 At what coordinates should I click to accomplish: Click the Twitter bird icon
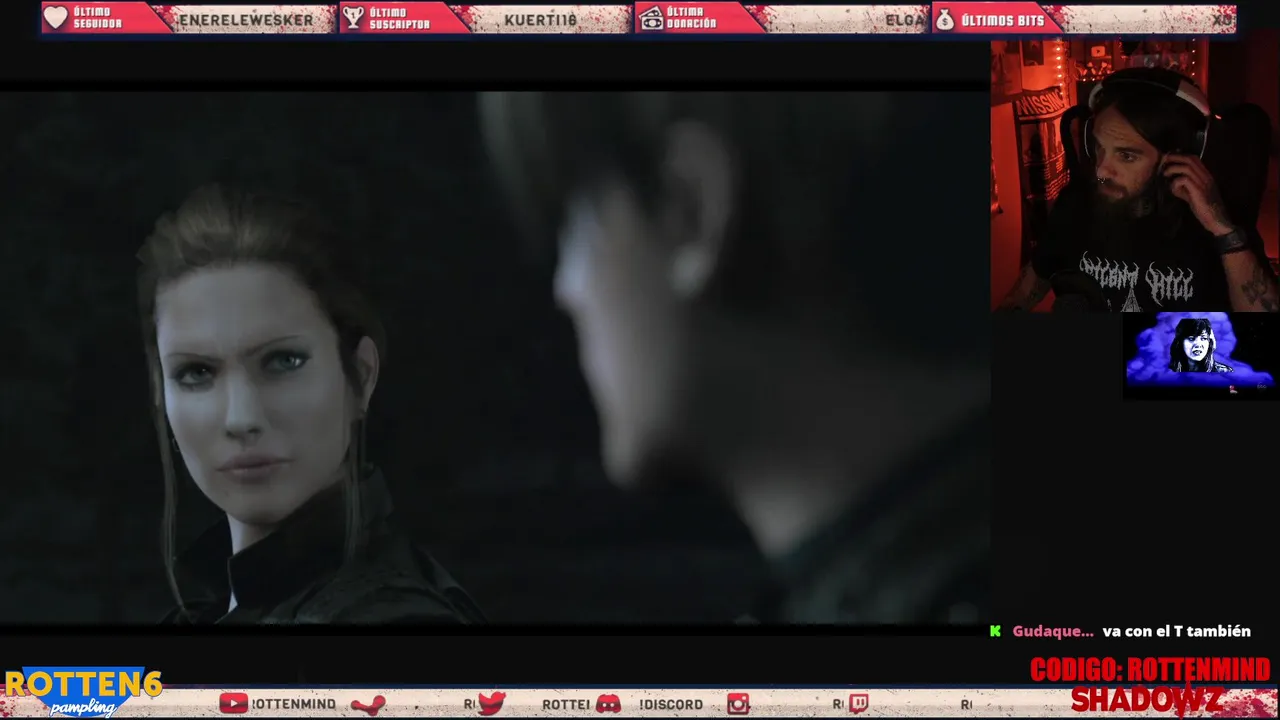coord(491,704)
